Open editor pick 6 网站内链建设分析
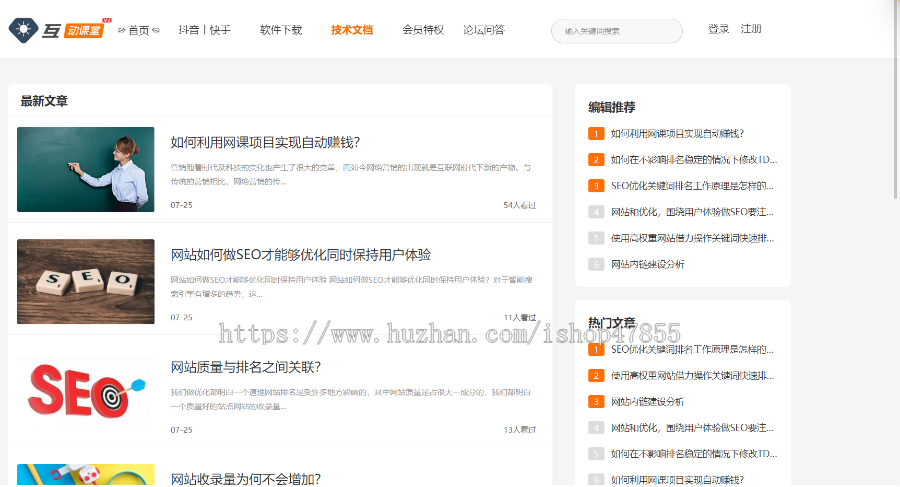The height and width of the screenshot is (487, 900). 647,264
